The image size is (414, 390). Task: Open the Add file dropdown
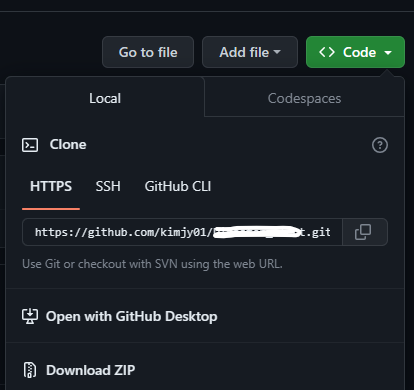(250, 52)
